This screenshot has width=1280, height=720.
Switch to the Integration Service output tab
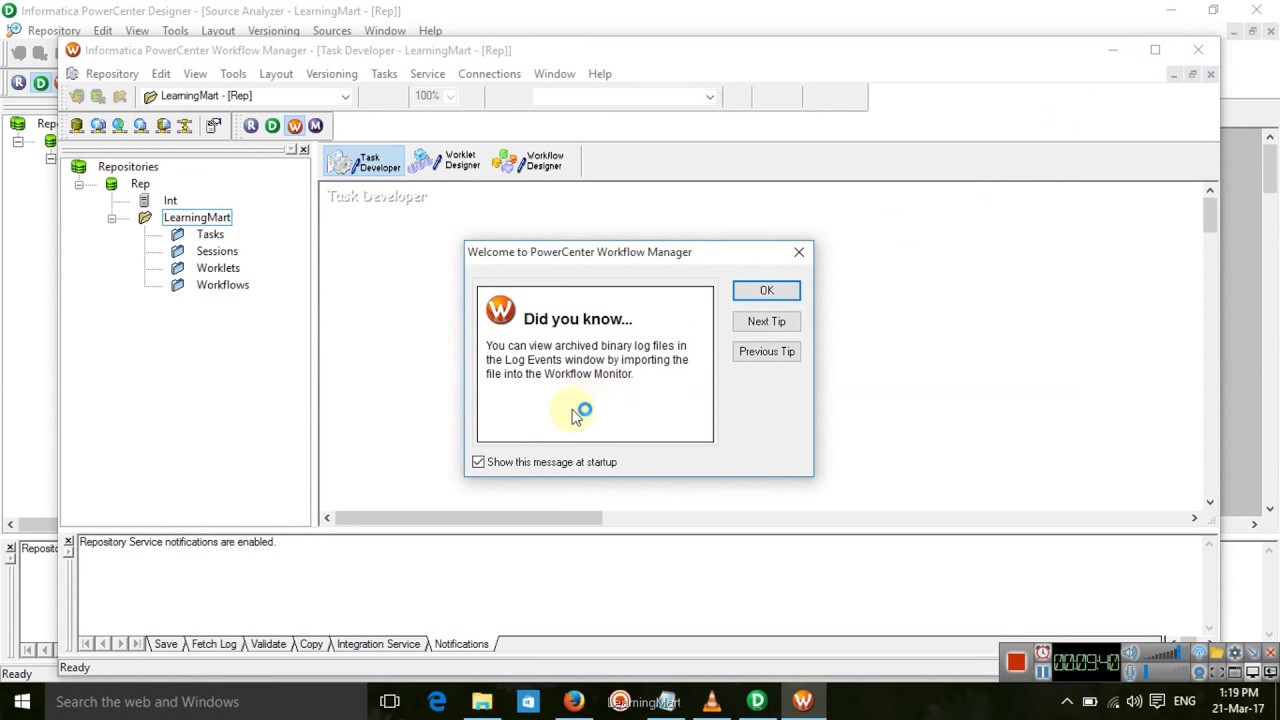point(378,644)
